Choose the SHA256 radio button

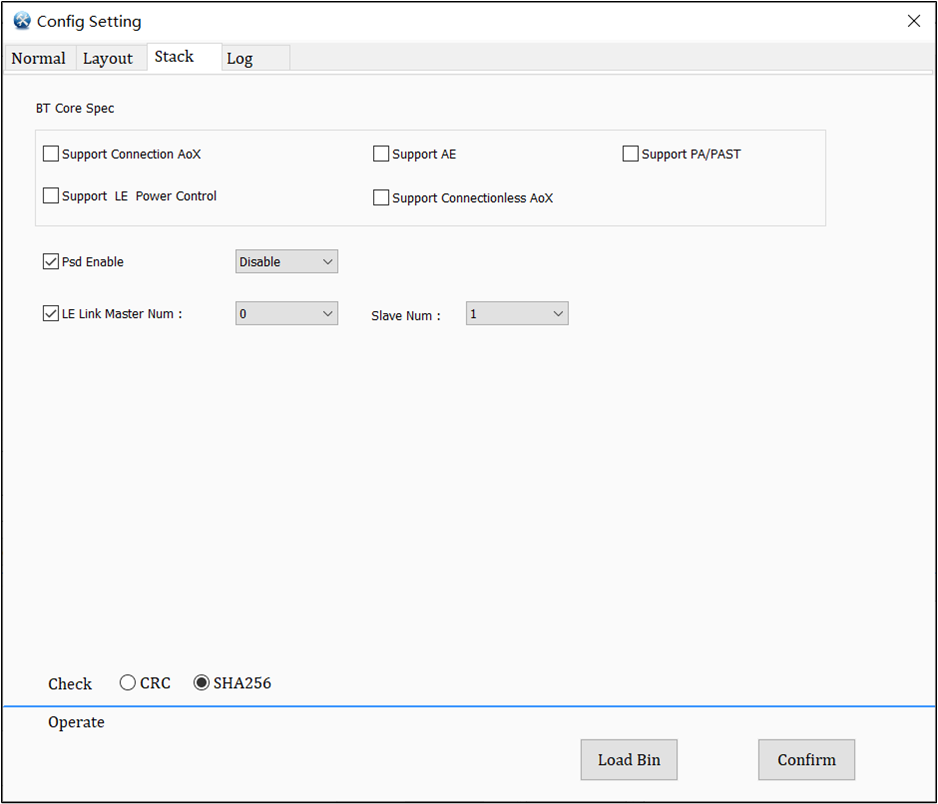pyautogui.click(x=202, y=683)
